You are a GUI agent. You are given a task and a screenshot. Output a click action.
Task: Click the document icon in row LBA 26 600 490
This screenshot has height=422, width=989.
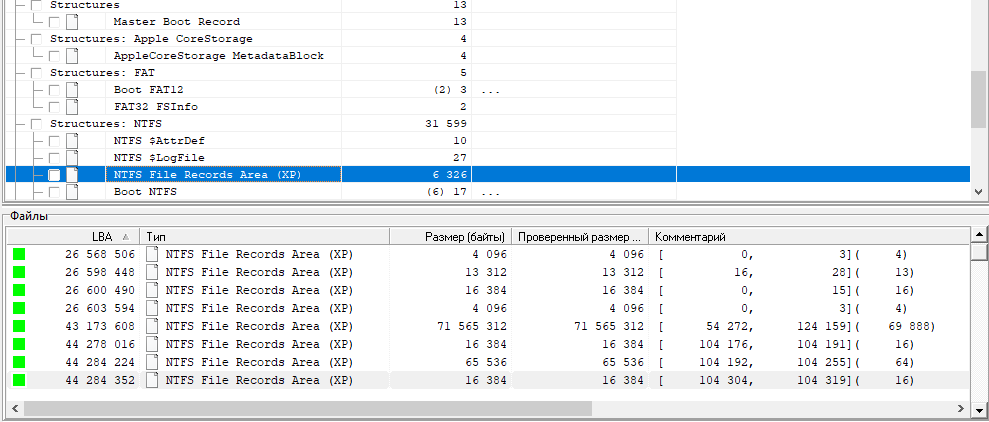(x=151, y=291)
